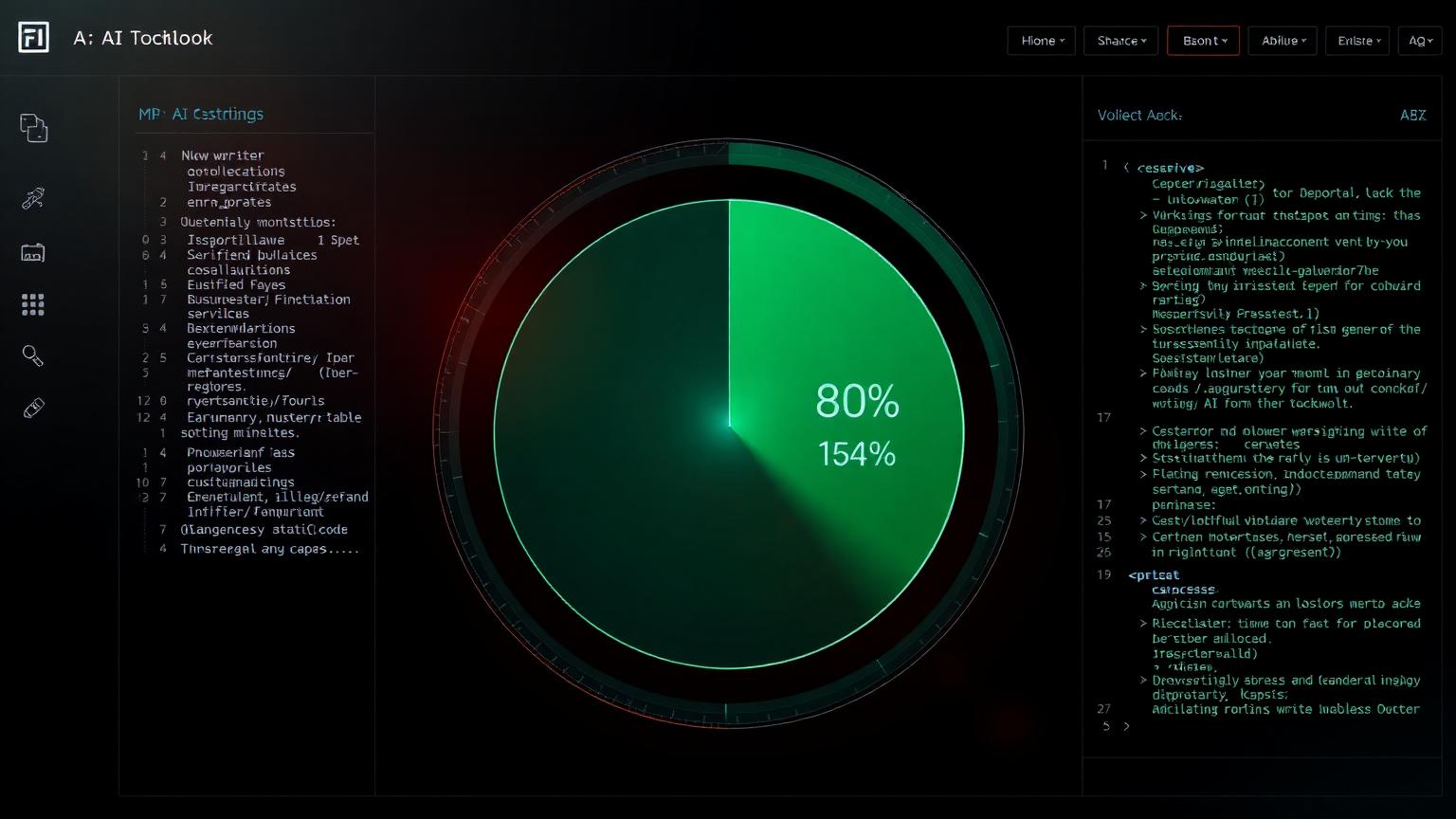1456x819 pixels.
Task: Expand the 'Vurksings fortuat' line chevron
Action: (x=1143, y=215)
